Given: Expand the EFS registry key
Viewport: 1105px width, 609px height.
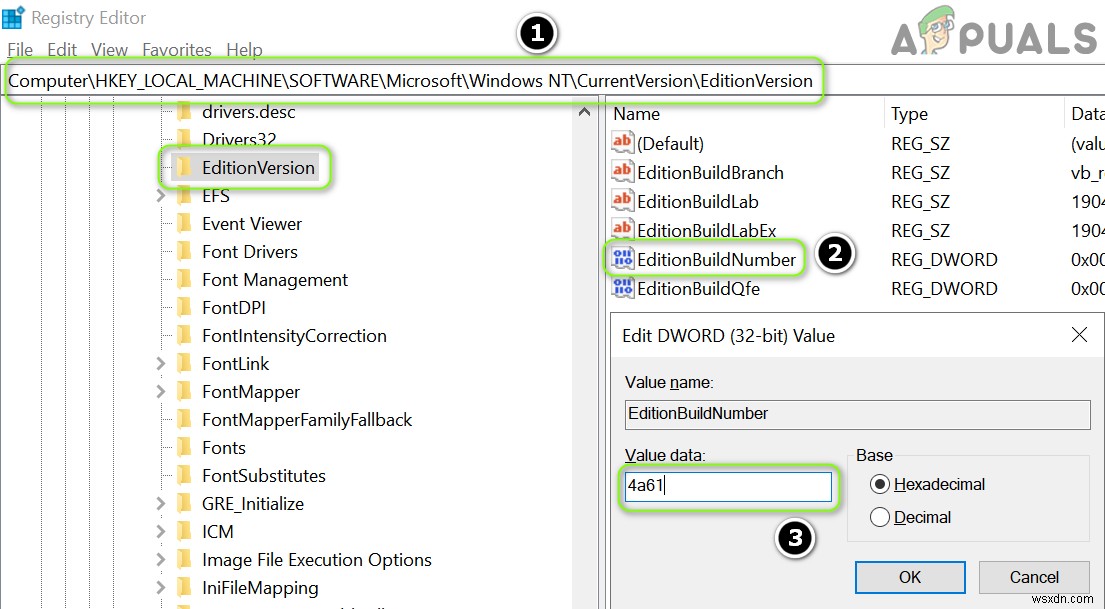Looking at the screenshot, I should pyautogui.click(x=160, y=196).
